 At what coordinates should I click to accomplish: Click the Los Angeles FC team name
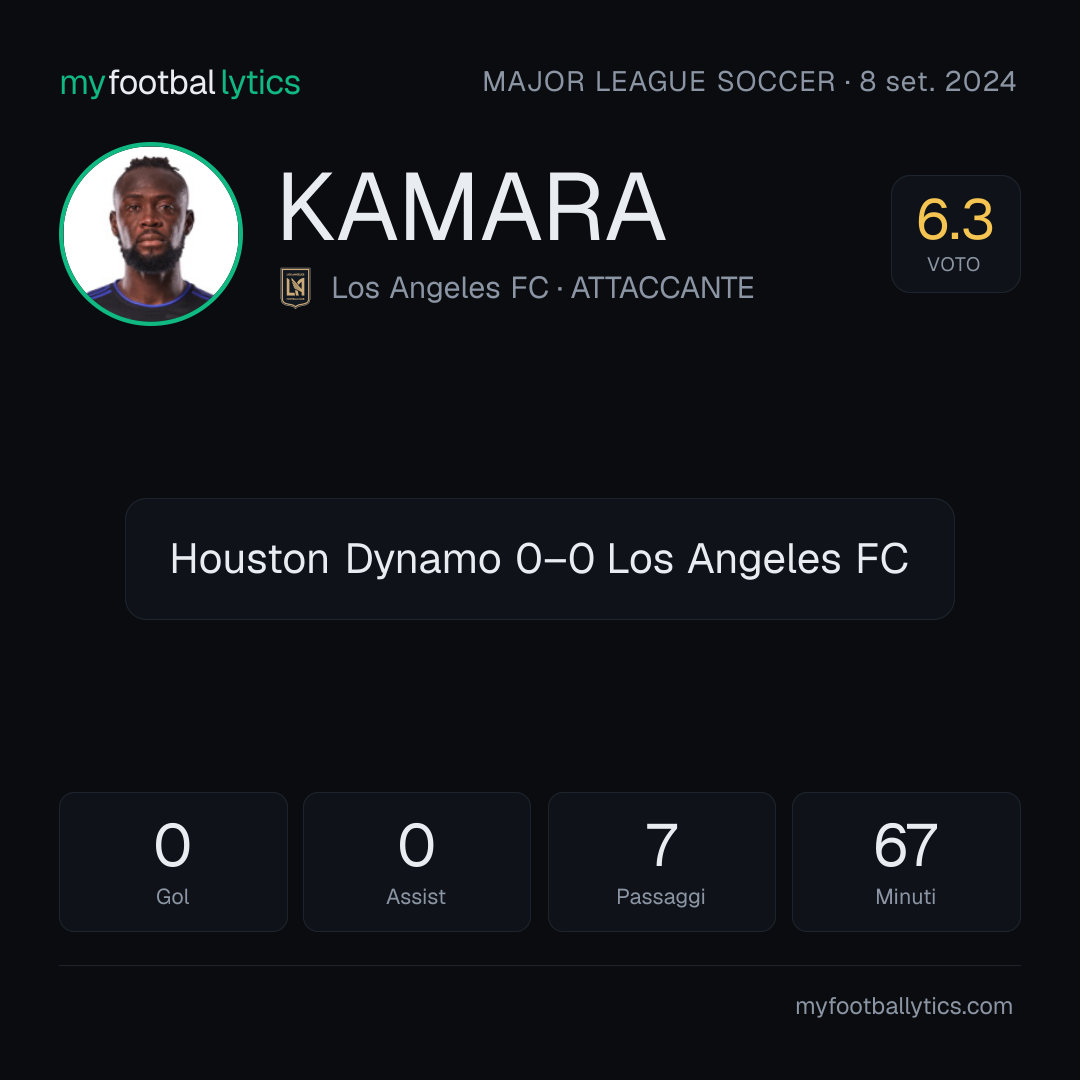(440, 288)
